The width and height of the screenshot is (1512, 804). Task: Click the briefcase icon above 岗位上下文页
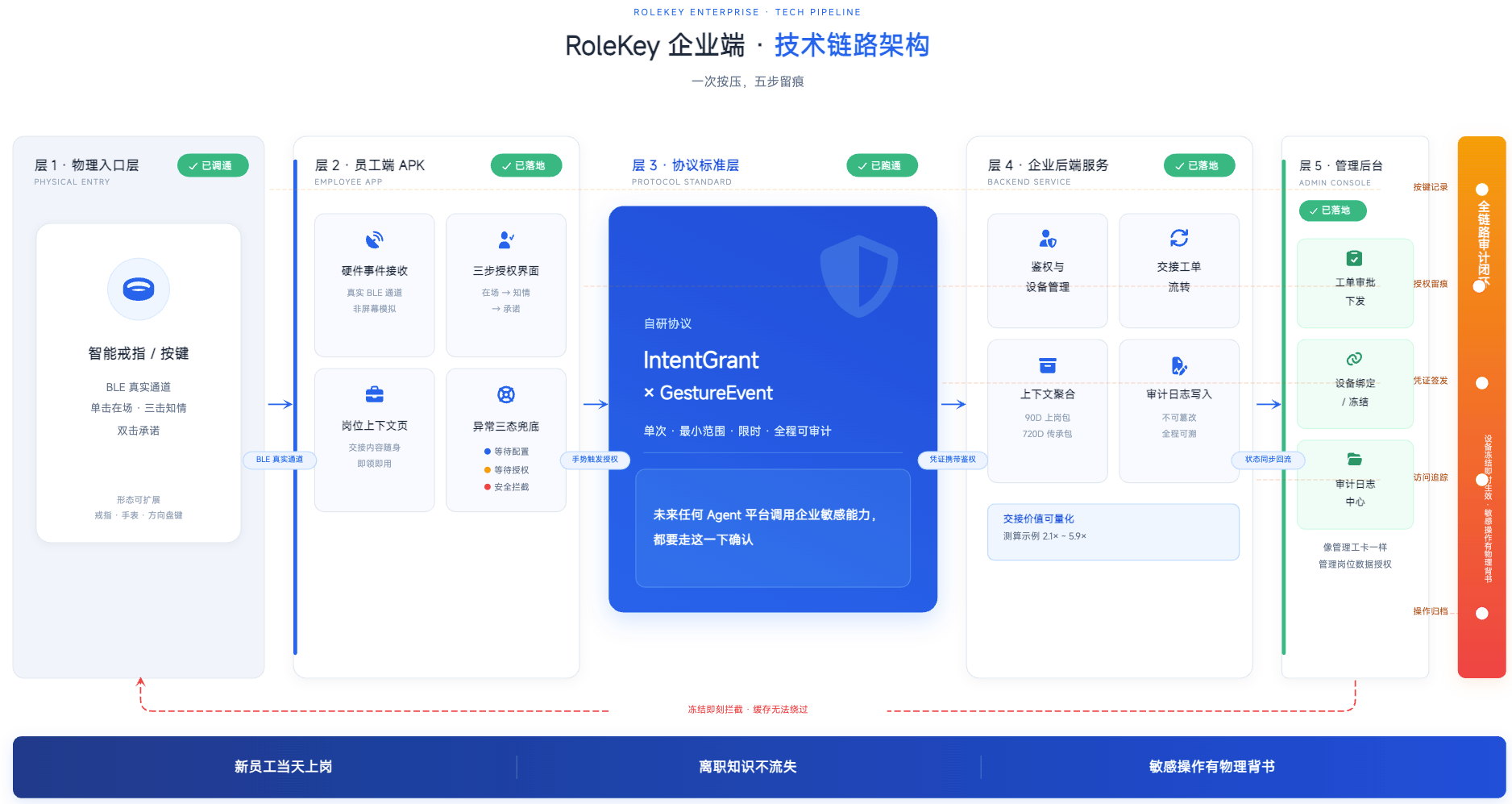pyautogui.click(x=375, y=394)
